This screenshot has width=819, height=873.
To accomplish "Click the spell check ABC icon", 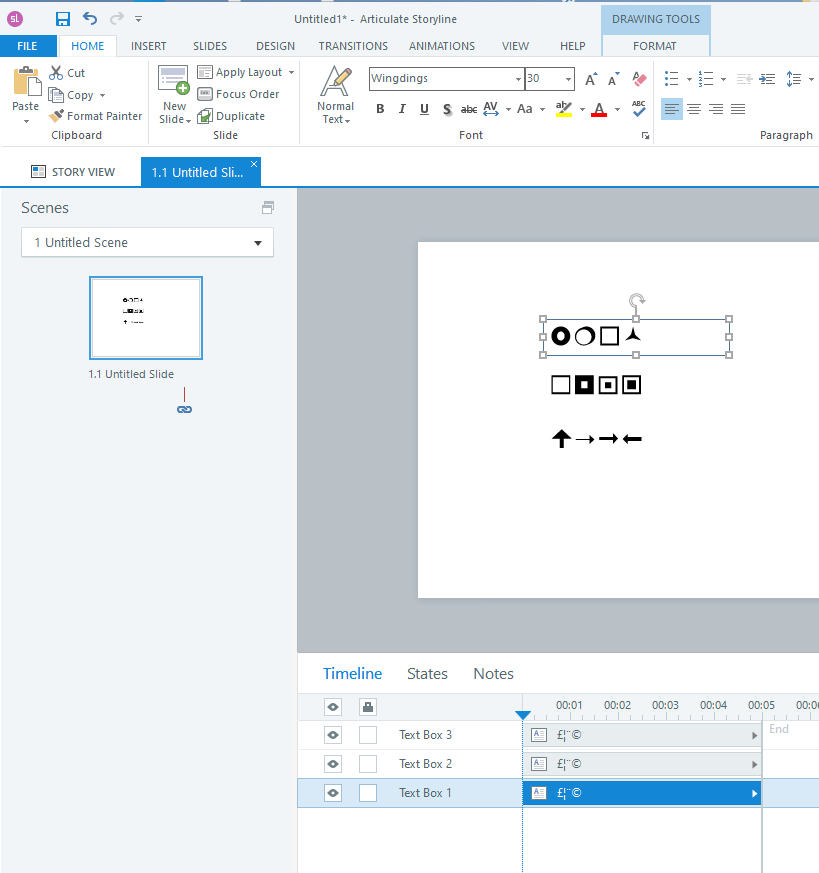I will tap(639, 109).
